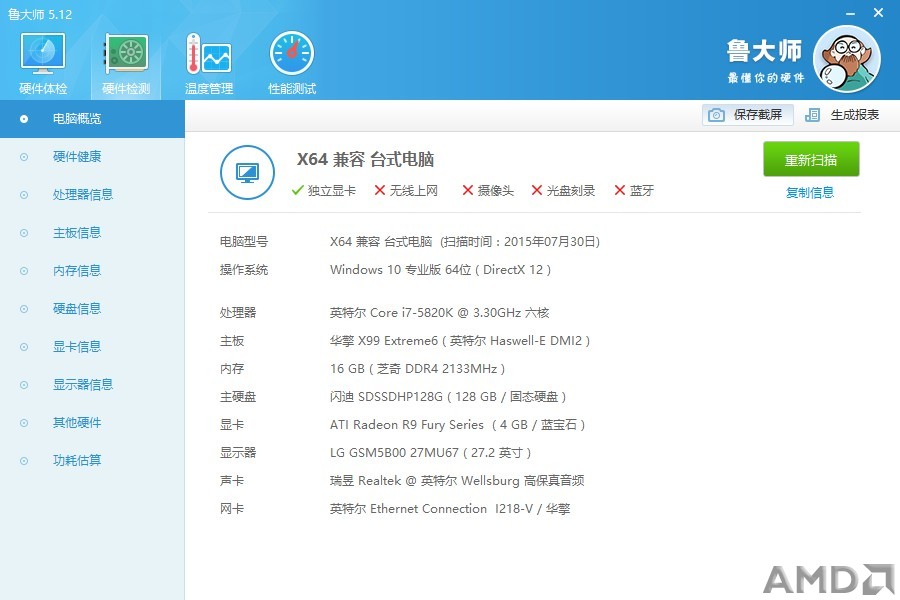Copy info via 复制信息 link
The image size is (900, 600).
[x=810, y=192]
